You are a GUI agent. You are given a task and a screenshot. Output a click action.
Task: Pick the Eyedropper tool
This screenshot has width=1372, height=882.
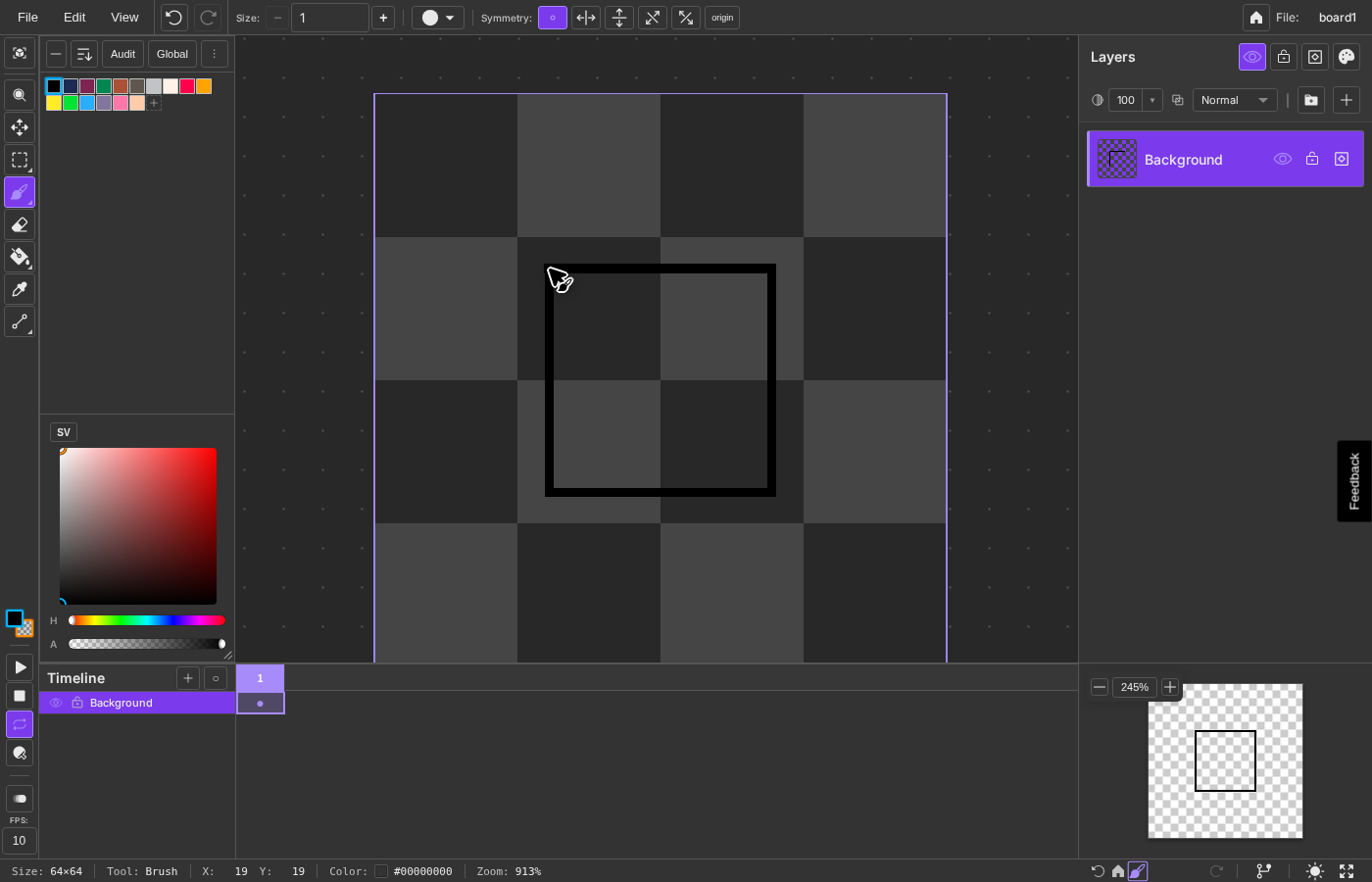click(20, 289)
